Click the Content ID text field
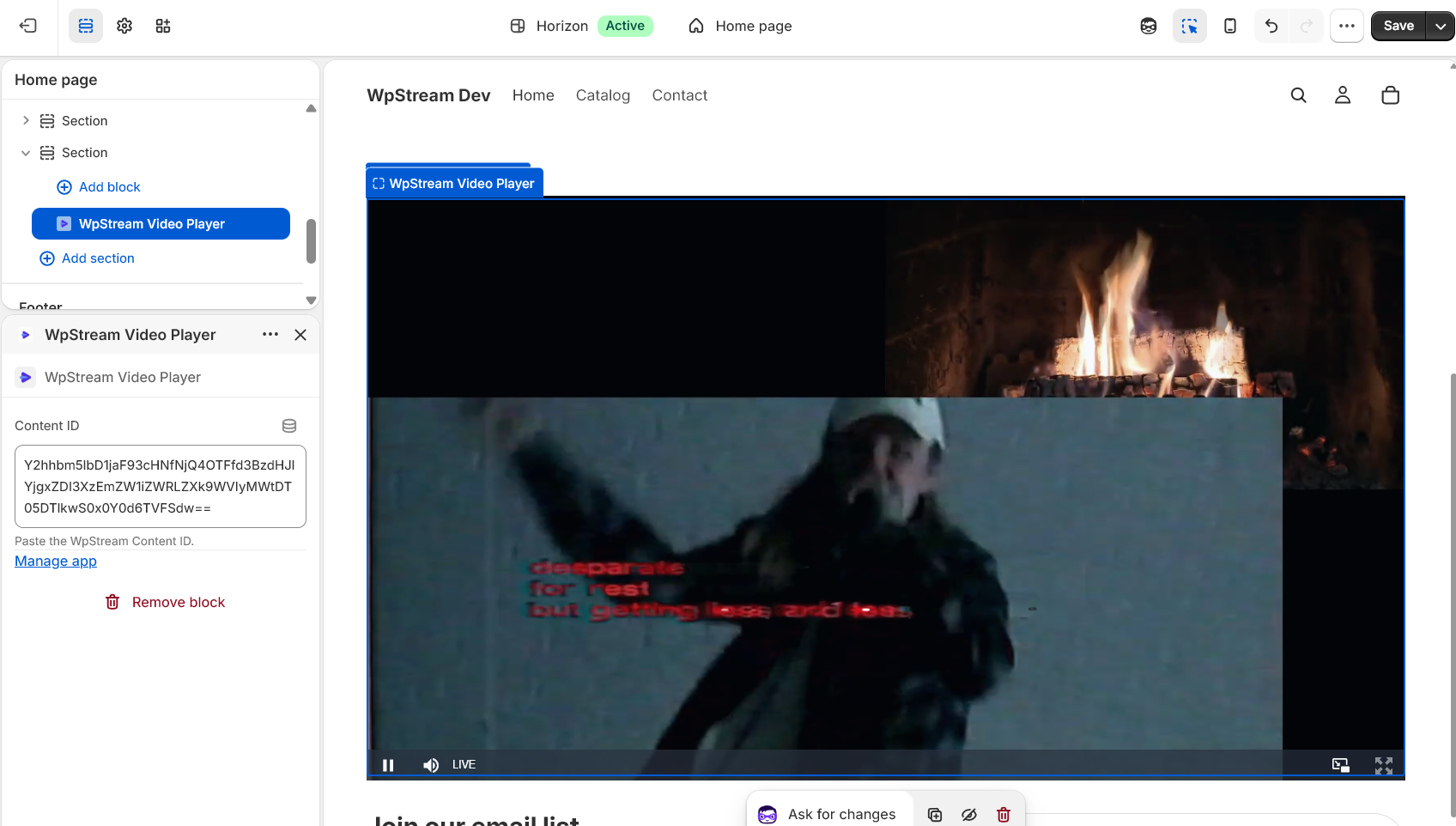Screen dimensions: 1456x826 pos(161,486)
